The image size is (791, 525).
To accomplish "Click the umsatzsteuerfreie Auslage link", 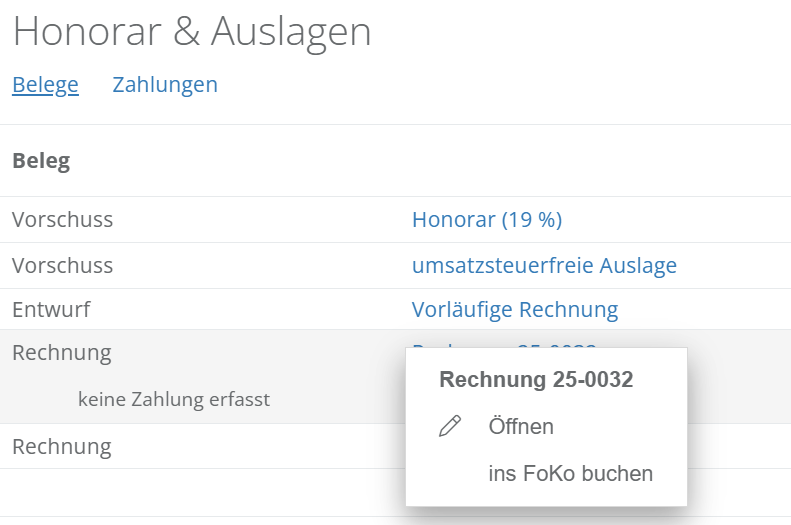I will tap(544, 266).
